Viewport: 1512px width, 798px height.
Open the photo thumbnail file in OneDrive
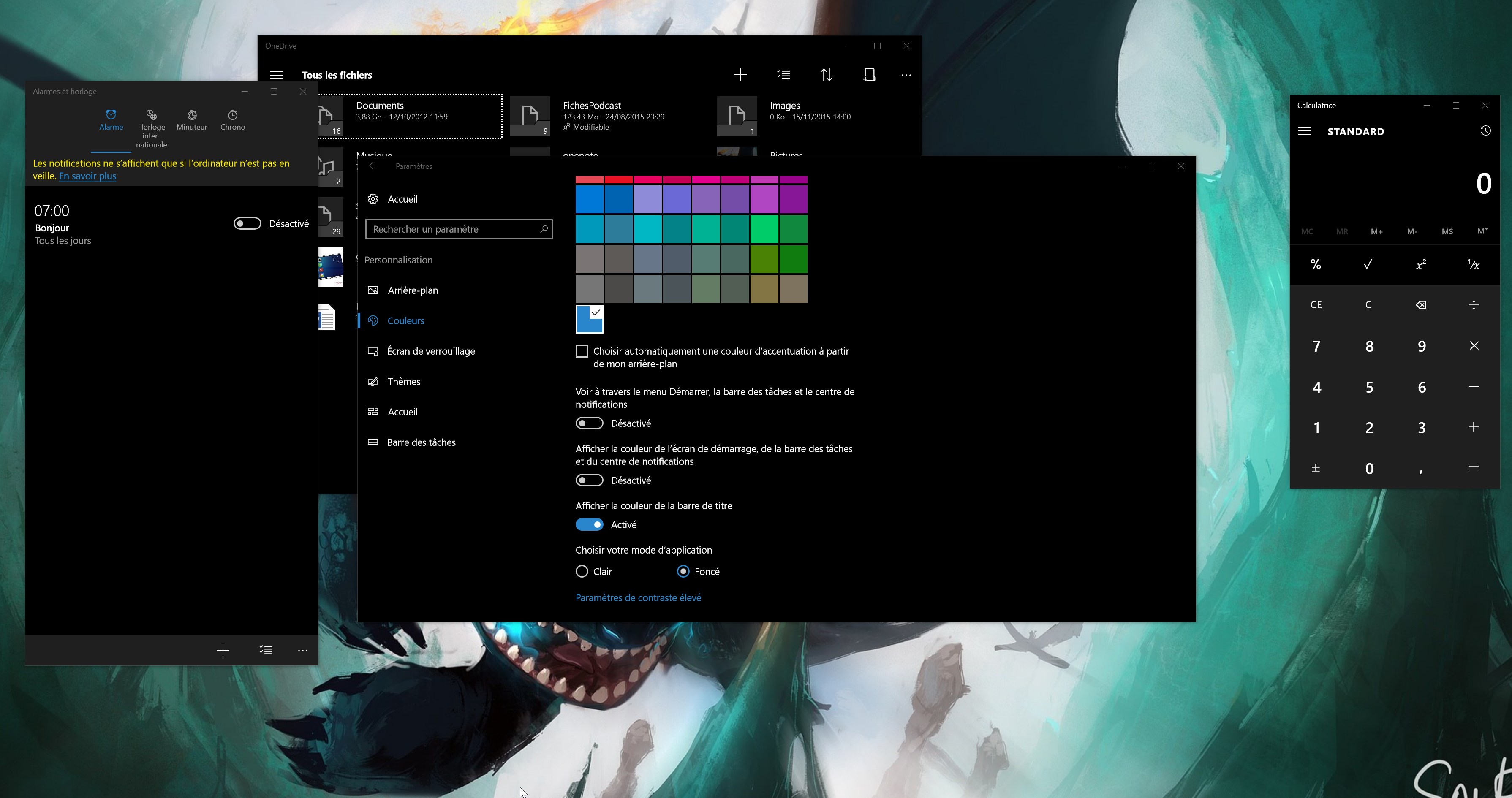click(330, 267)
